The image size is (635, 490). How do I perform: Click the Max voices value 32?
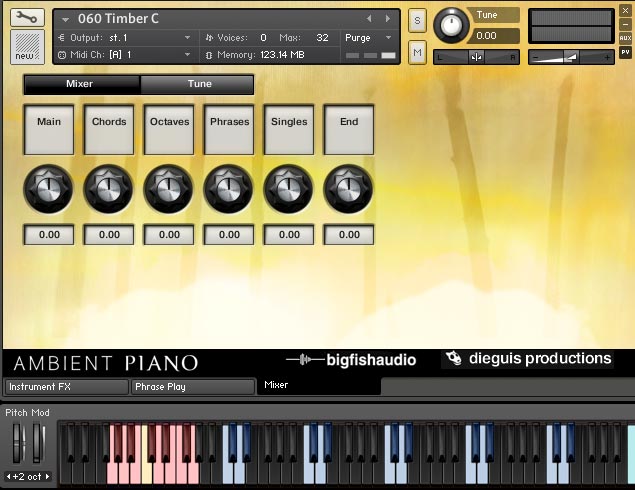(x=322, y=38)
